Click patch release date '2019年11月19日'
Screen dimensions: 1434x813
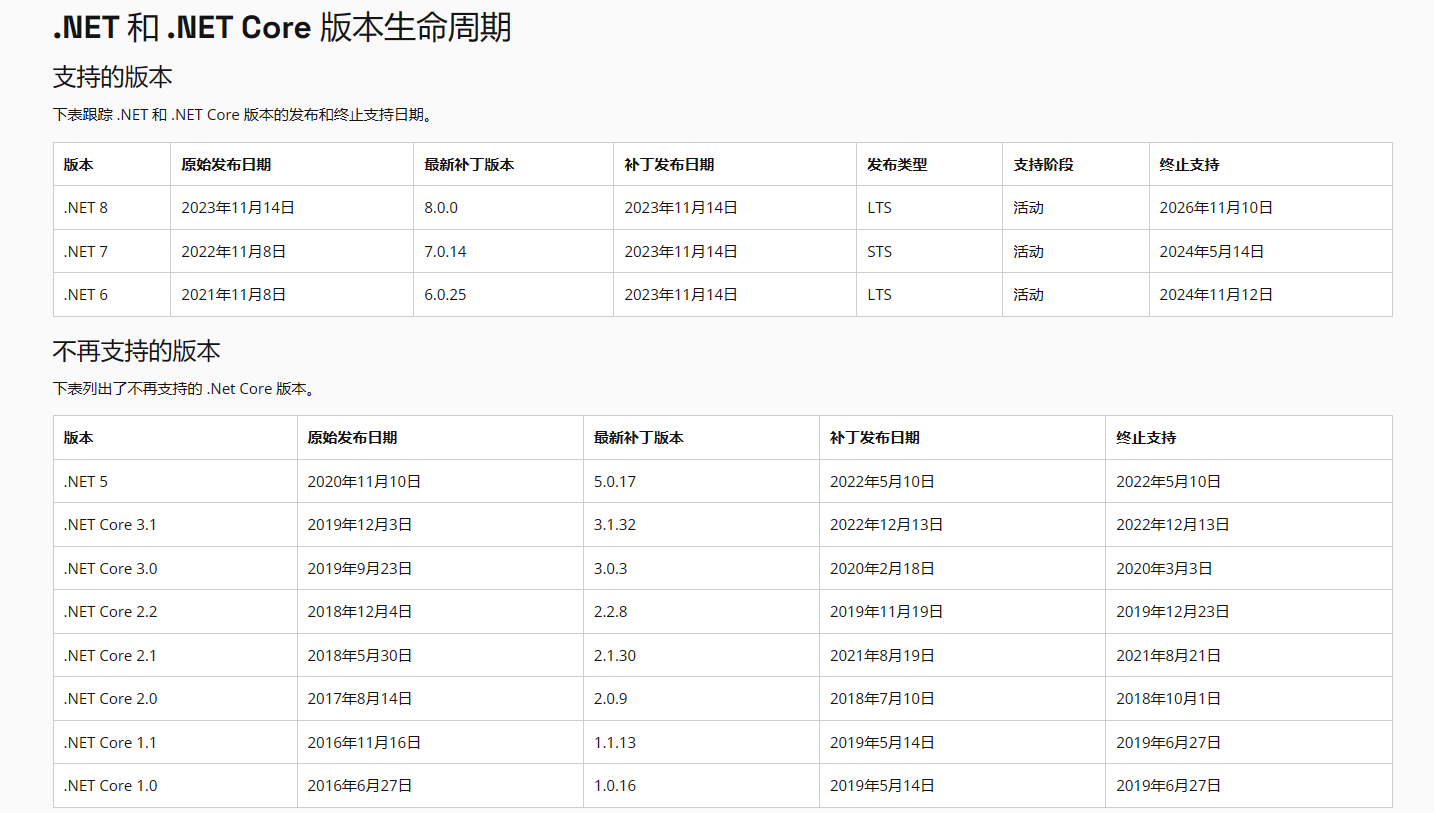click(887, 611)
